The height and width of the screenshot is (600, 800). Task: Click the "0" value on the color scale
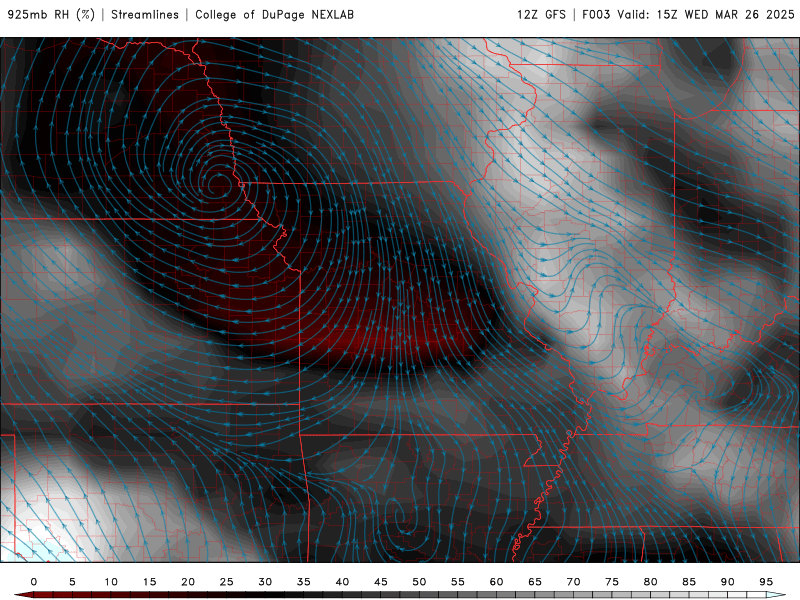click(x=34, y=582)
